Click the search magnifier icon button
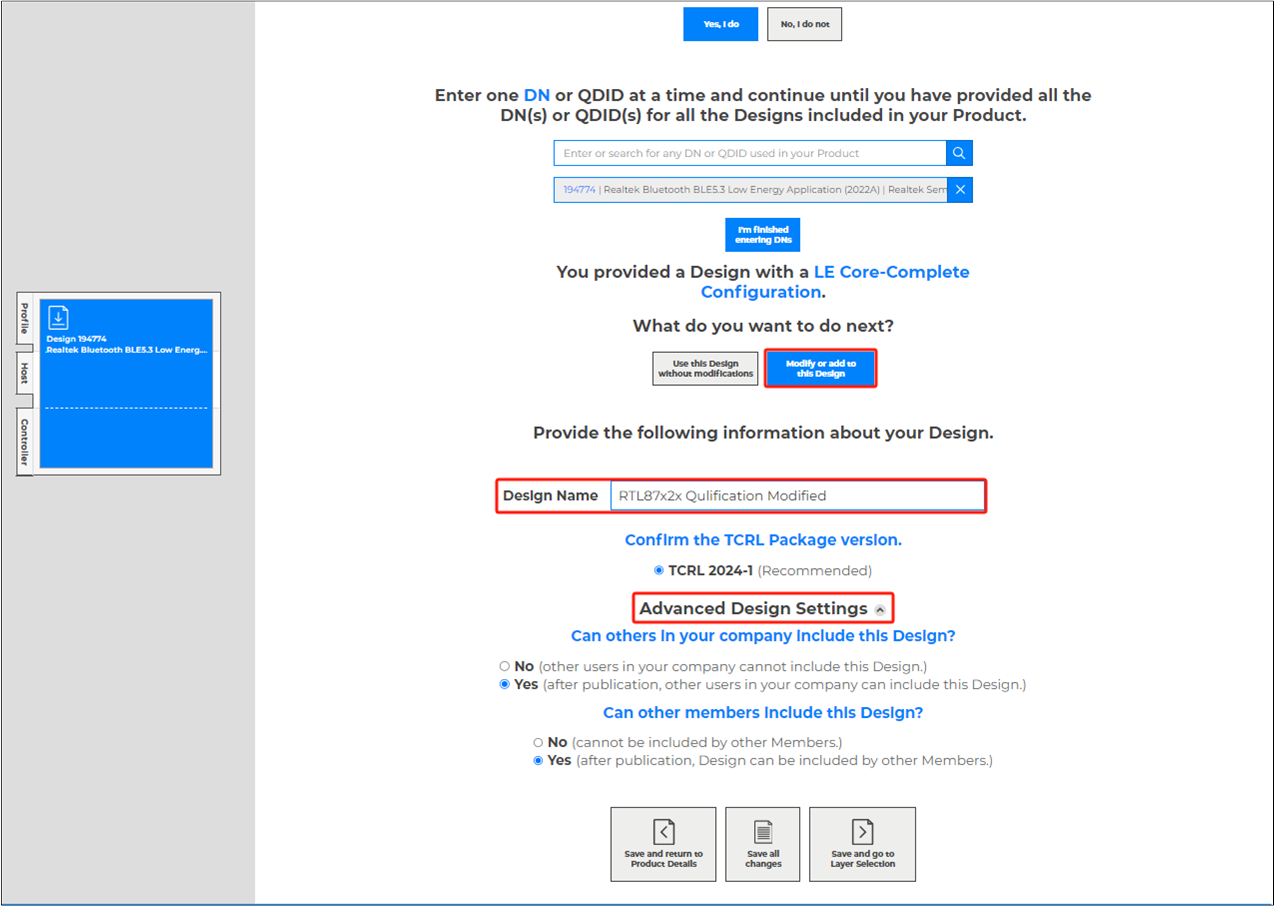 (959, 153)
